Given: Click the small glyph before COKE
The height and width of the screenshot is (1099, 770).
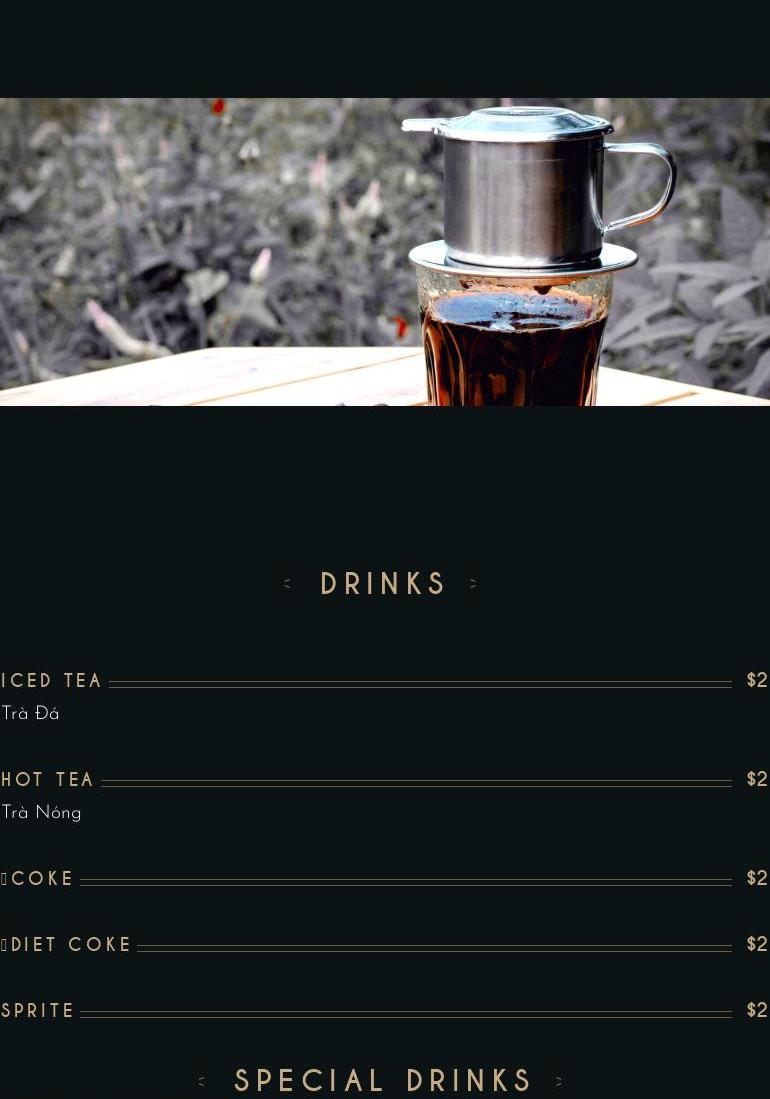Looking at the screenshot, I should pos(4,879).
